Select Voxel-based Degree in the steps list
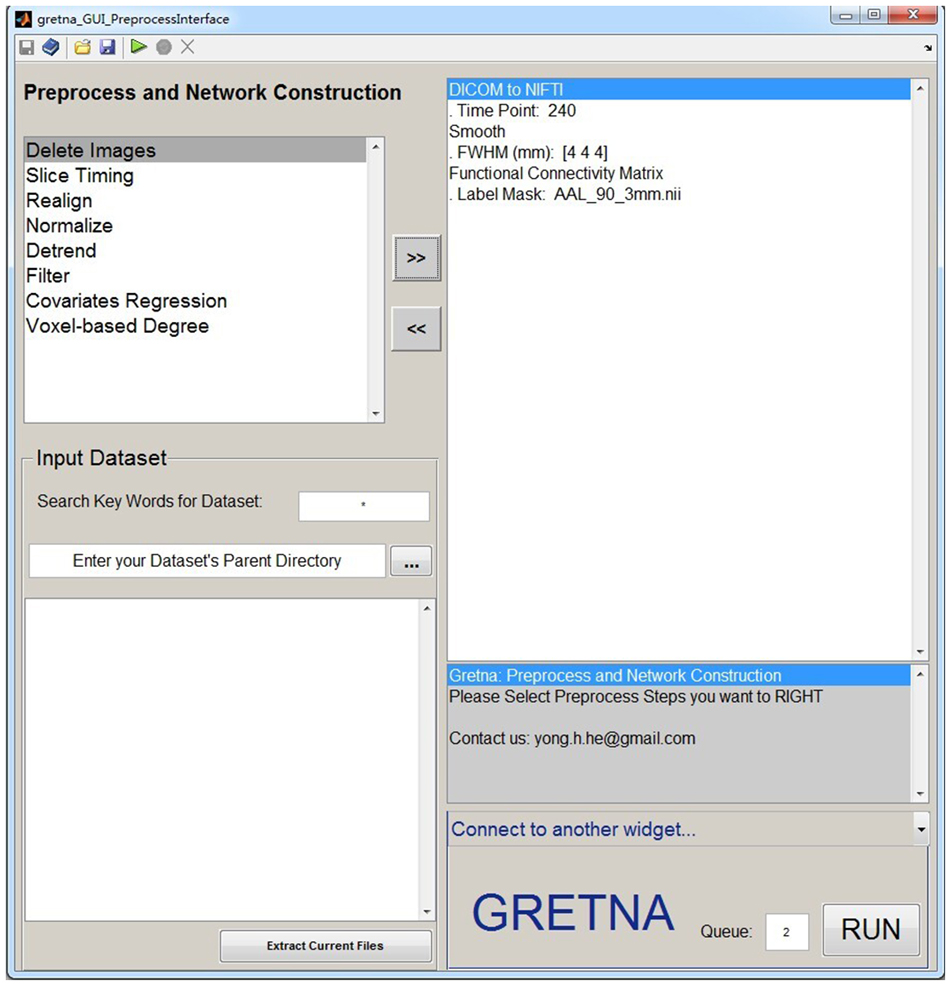Screen dimensions: 950x985 [x=195, y=327]
